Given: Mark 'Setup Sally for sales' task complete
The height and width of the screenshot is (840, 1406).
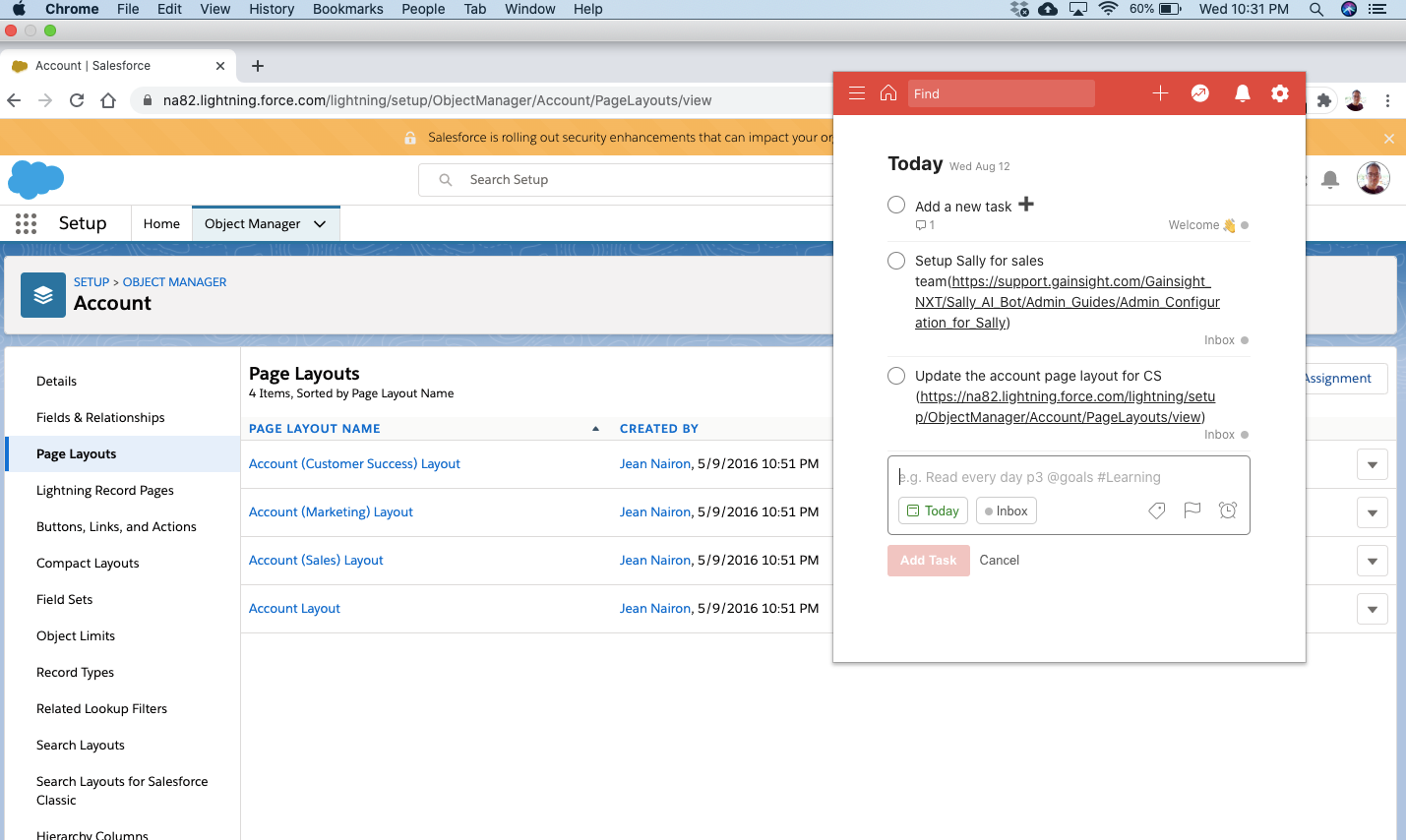Looking at the screenshot, I should point(896,261).
